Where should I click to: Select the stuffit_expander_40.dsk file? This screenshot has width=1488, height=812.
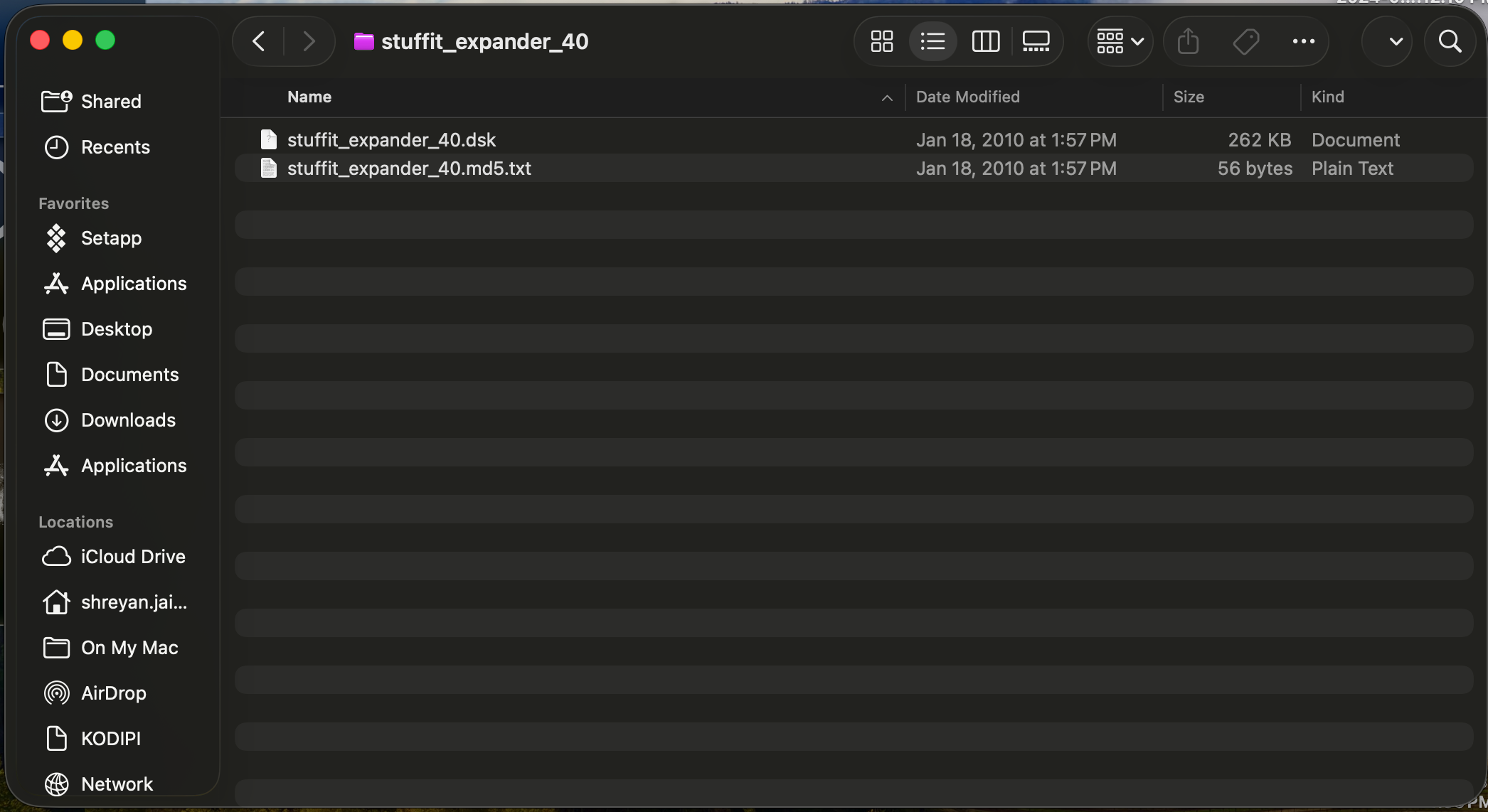click(854, 139)
